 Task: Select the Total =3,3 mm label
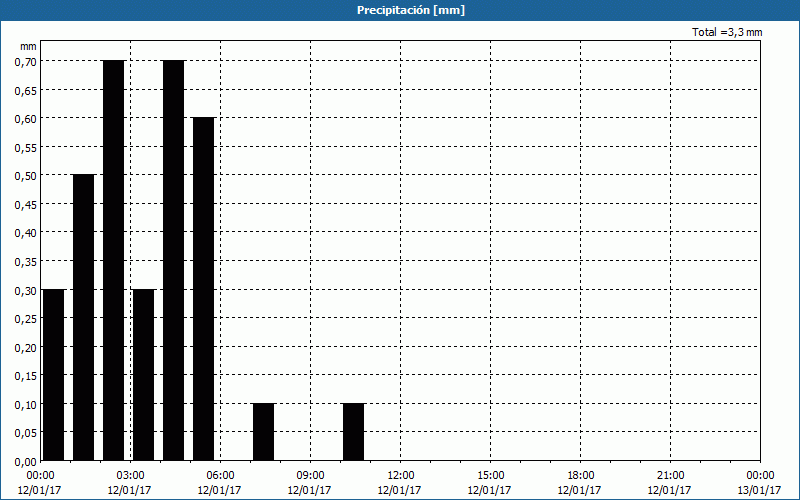[727, 32]
